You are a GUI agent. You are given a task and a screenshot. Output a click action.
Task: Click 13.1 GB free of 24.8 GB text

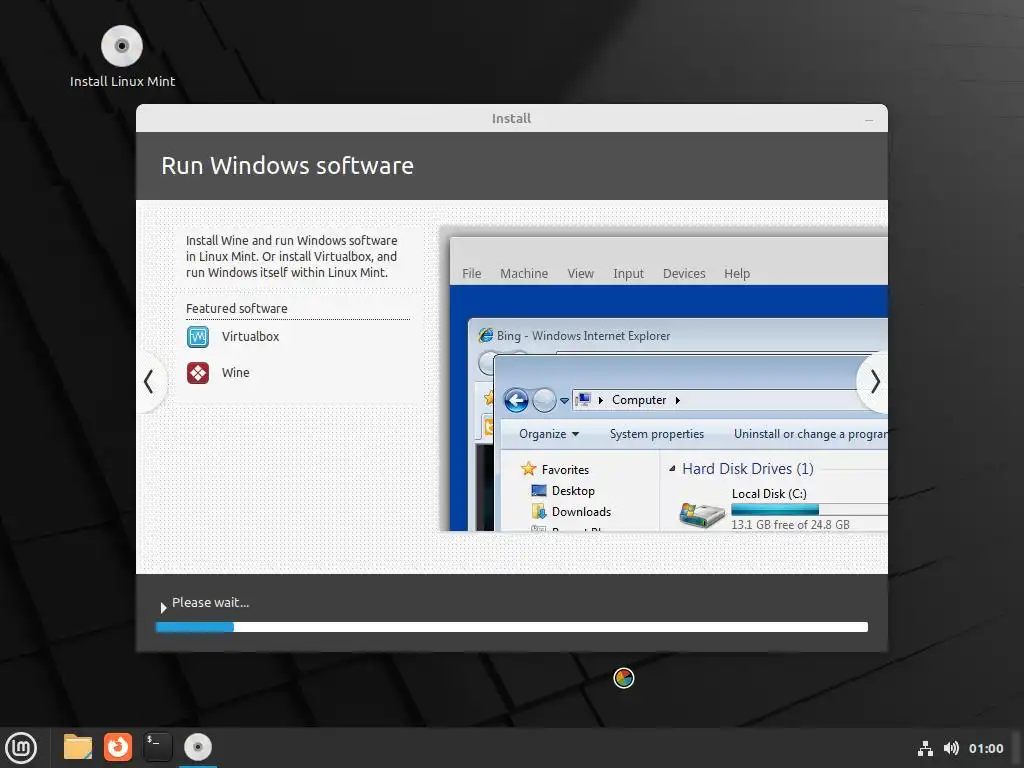point(790,525)
